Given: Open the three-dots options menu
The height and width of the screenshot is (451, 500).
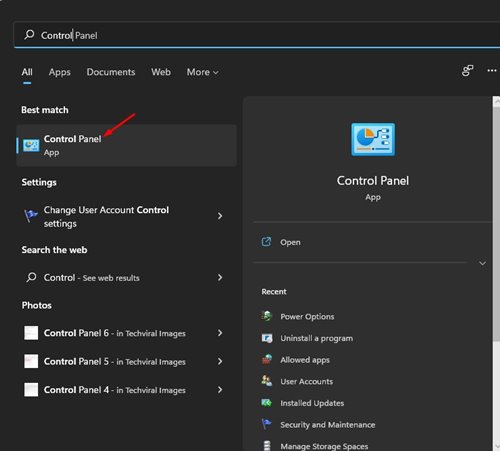Looking at the screenshot, I should (492, 71).
